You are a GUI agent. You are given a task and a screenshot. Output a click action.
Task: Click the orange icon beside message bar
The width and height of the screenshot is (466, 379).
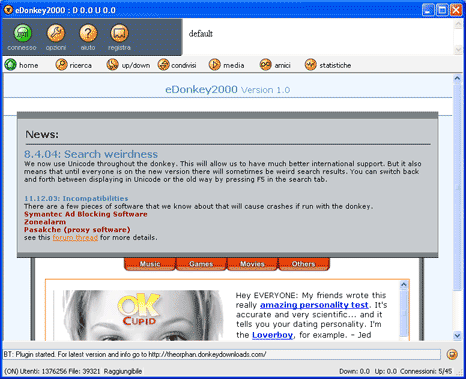point(452,354)
